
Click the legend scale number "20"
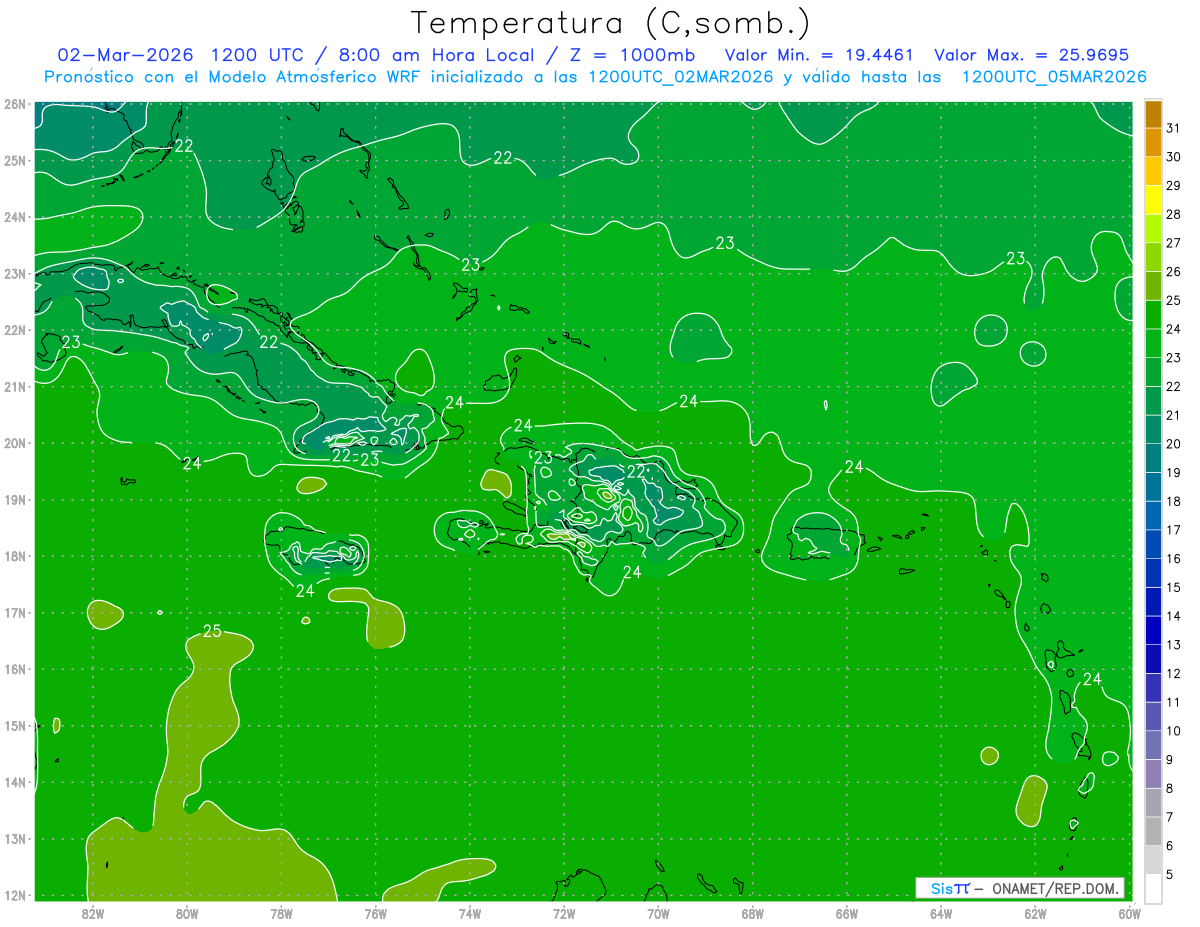1174,444
